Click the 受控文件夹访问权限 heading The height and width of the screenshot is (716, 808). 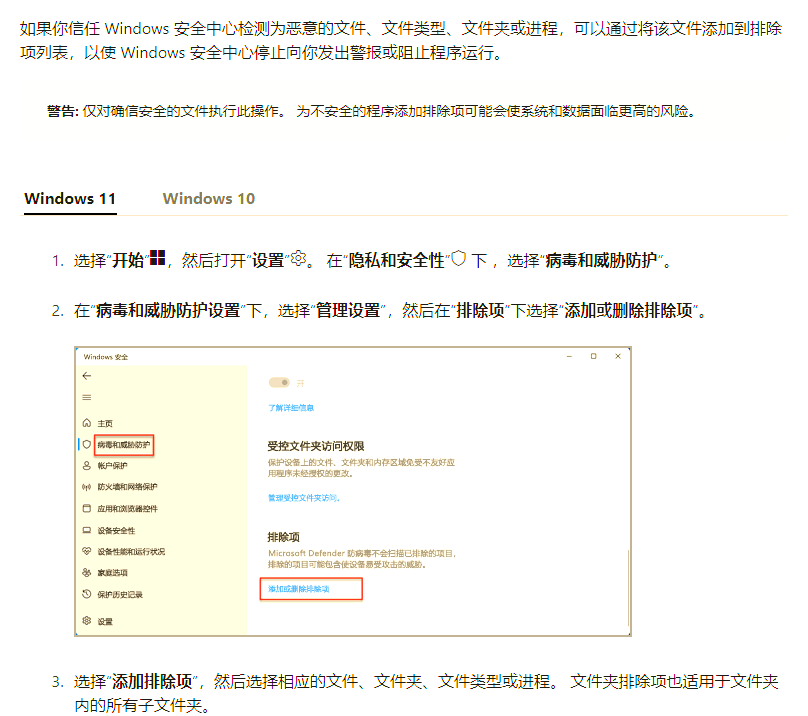tap(316, 446)
